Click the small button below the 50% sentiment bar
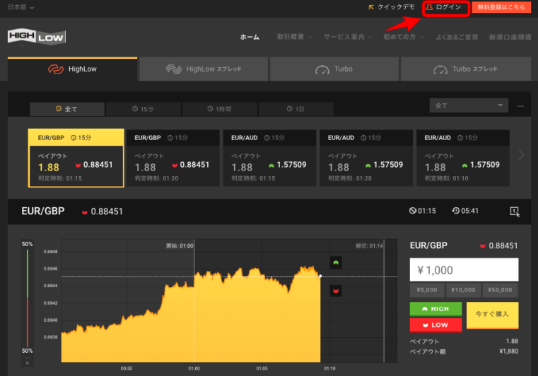The height and width of the screenshot is (376, 538). pyautogui.click(x=27, y=363)
